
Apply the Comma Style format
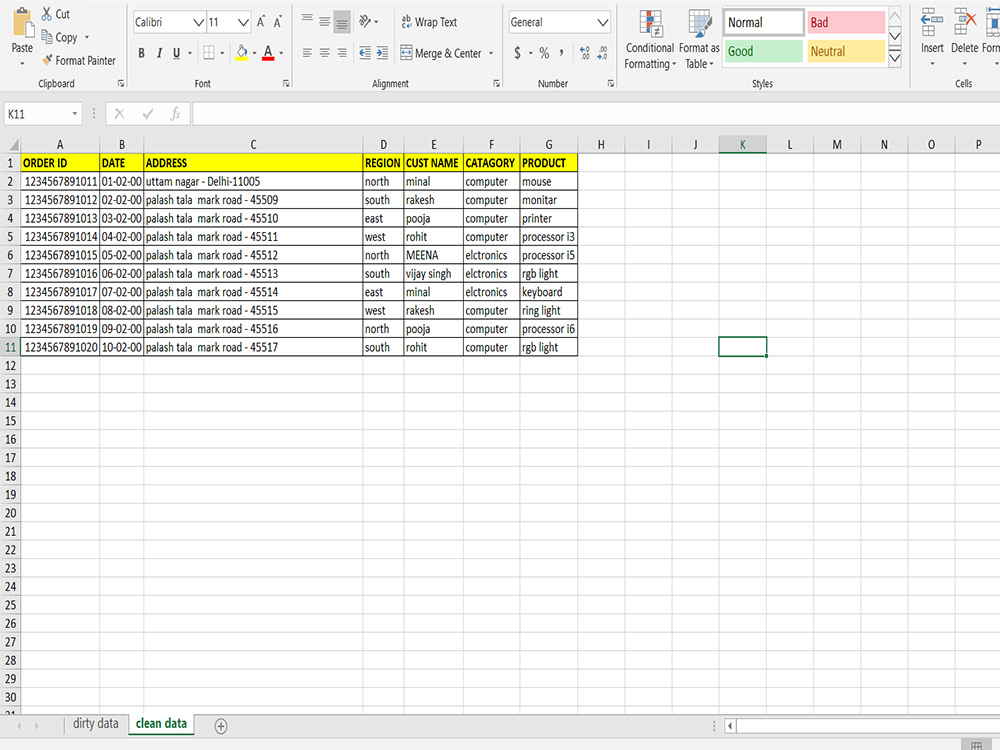point(561,52)
